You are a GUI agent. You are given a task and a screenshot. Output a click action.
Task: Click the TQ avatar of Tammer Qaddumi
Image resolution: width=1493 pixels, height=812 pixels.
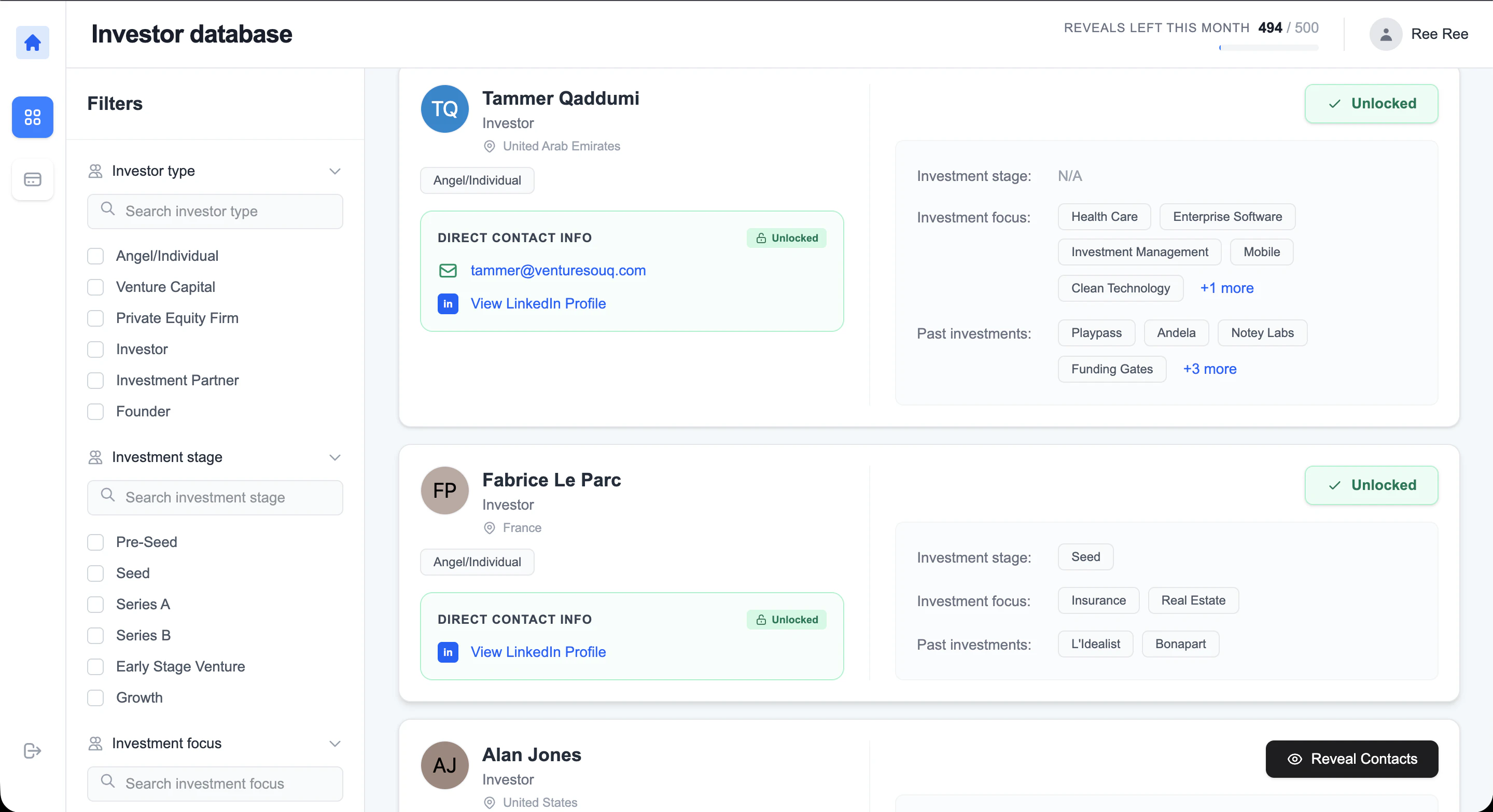pos(444,109)
